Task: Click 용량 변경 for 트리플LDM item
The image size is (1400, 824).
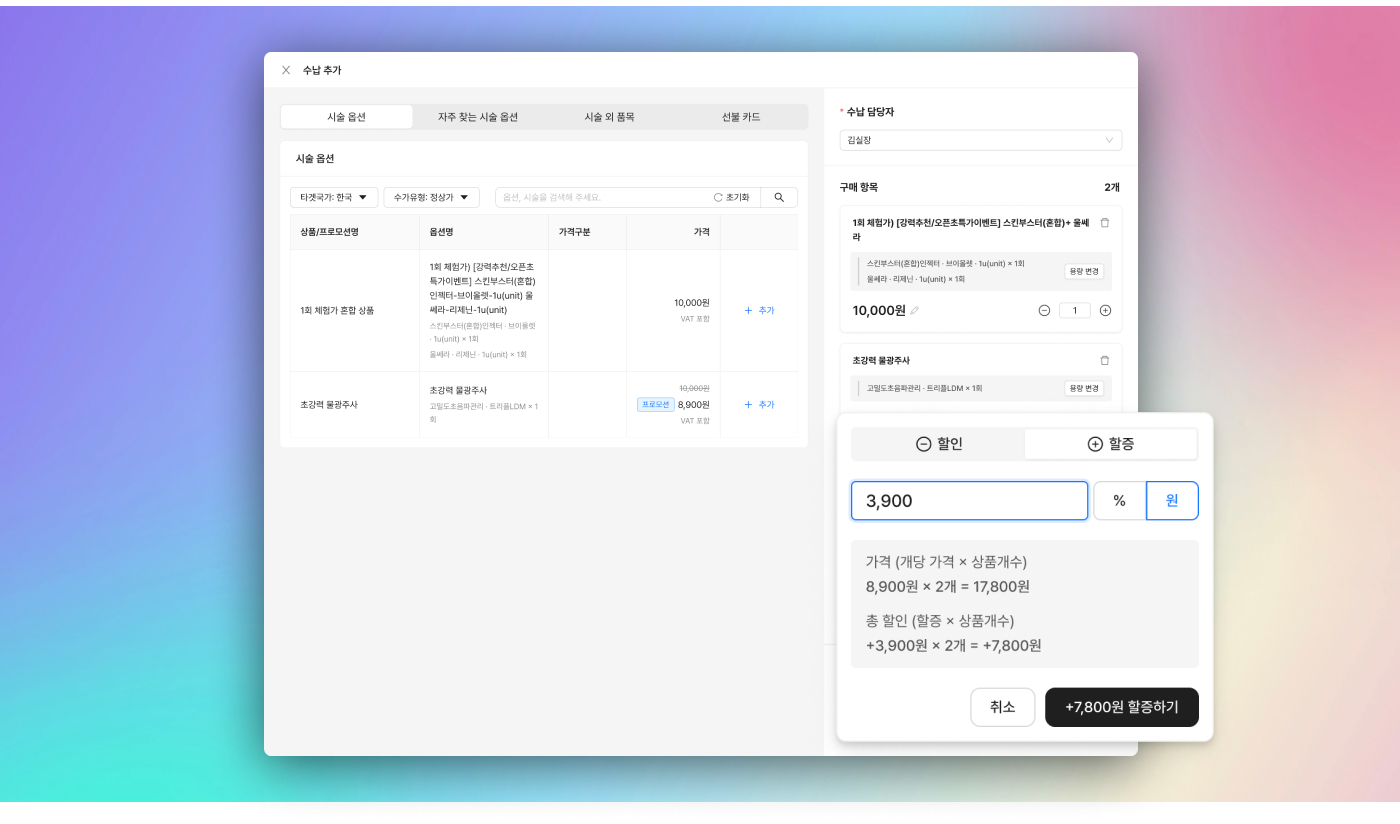Action: point(1084,388)
